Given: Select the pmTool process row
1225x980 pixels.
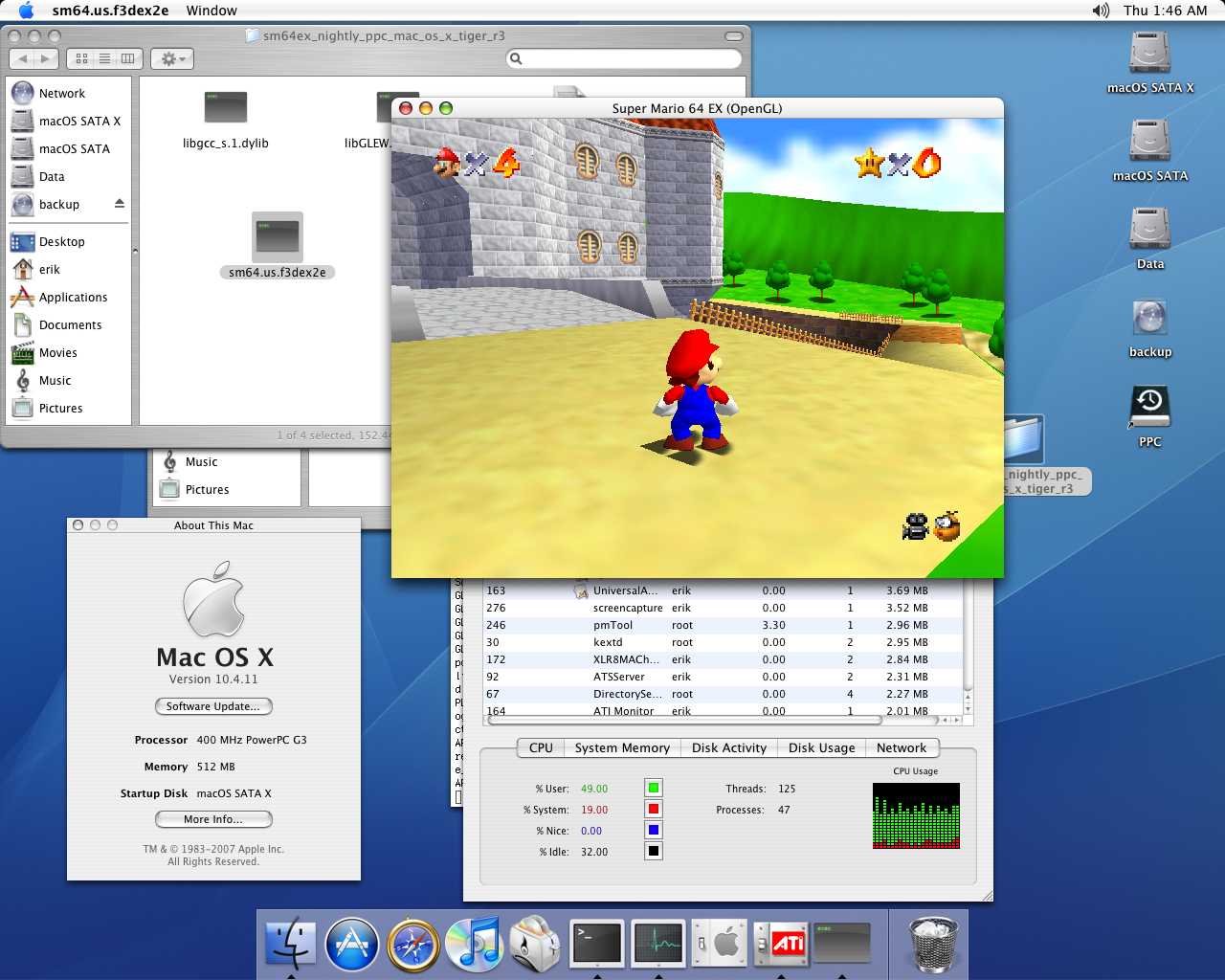Looking at the screenshot, I should [x=723, y=625].
